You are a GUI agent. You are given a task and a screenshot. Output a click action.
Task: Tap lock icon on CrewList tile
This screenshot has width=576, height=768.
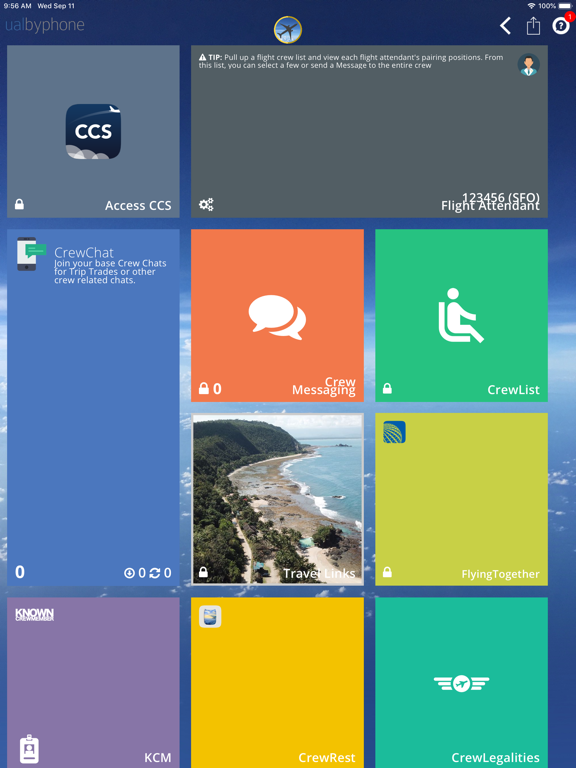coord(387,388)
